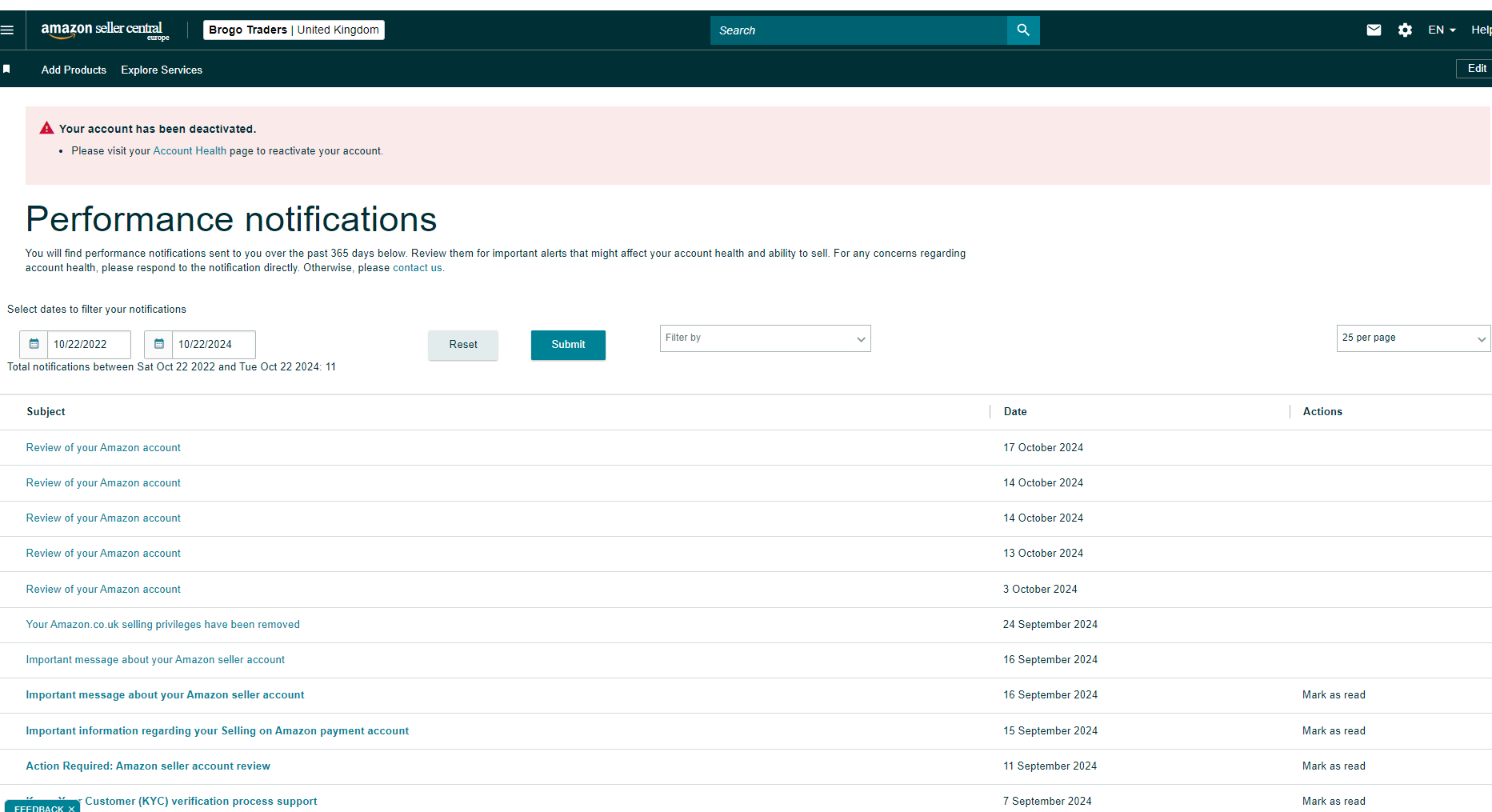The width and height of the screenshot is (1492, 812).
Task: Click the bookmark icon in the favorites bar
Action: (x=6, y=70)
